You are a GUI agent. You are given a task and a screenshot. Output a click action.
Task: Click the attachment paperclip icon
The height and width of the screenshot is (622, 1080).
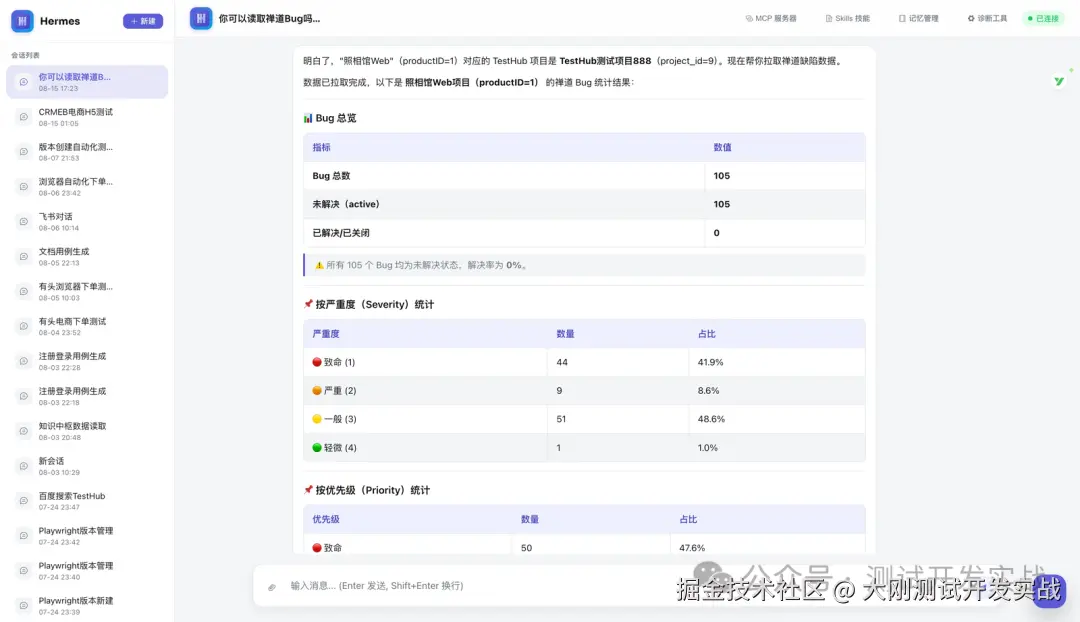[272, 587]
